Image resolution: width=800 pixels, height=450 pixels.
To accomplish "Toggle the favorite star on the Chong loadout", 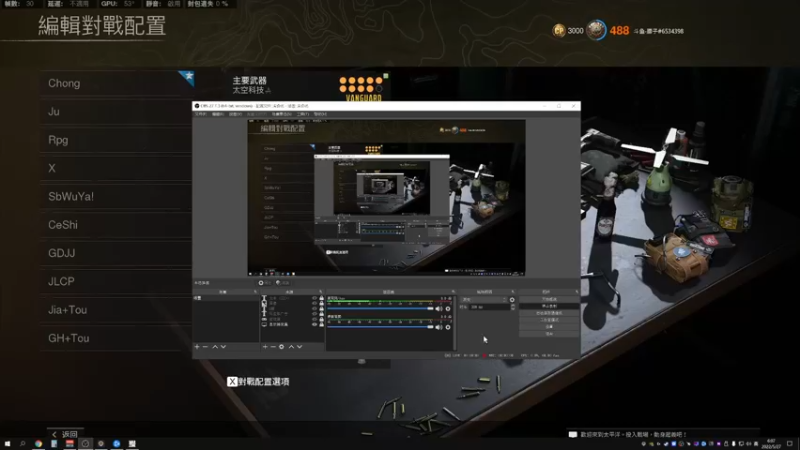I will [x=188, y=77].
